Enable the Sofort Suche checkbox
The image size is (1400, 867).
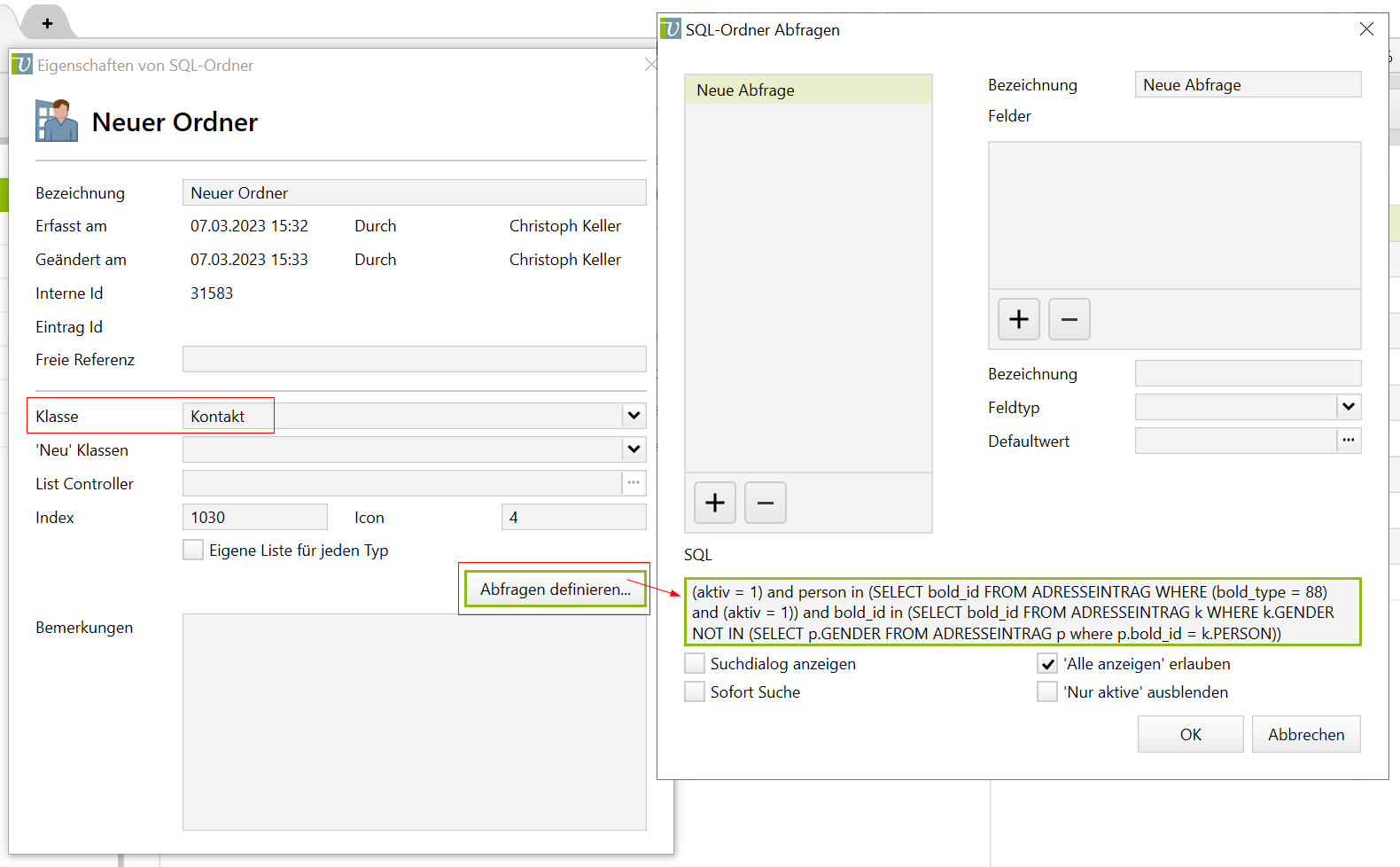pyautogui.click(x=695, y=691)
